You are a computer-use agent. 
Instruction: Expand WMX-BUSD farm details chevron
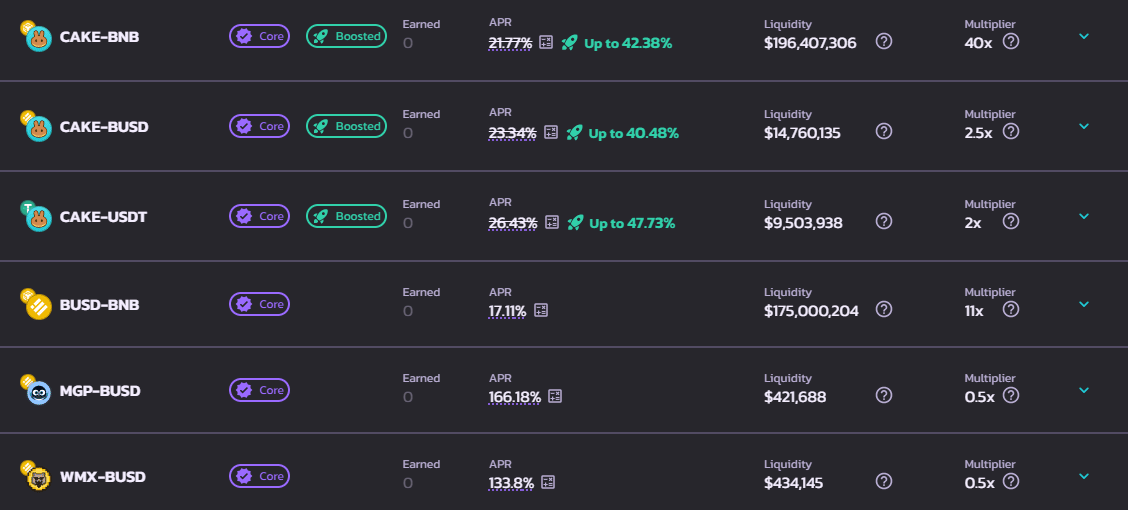[x=1084, y=477]
